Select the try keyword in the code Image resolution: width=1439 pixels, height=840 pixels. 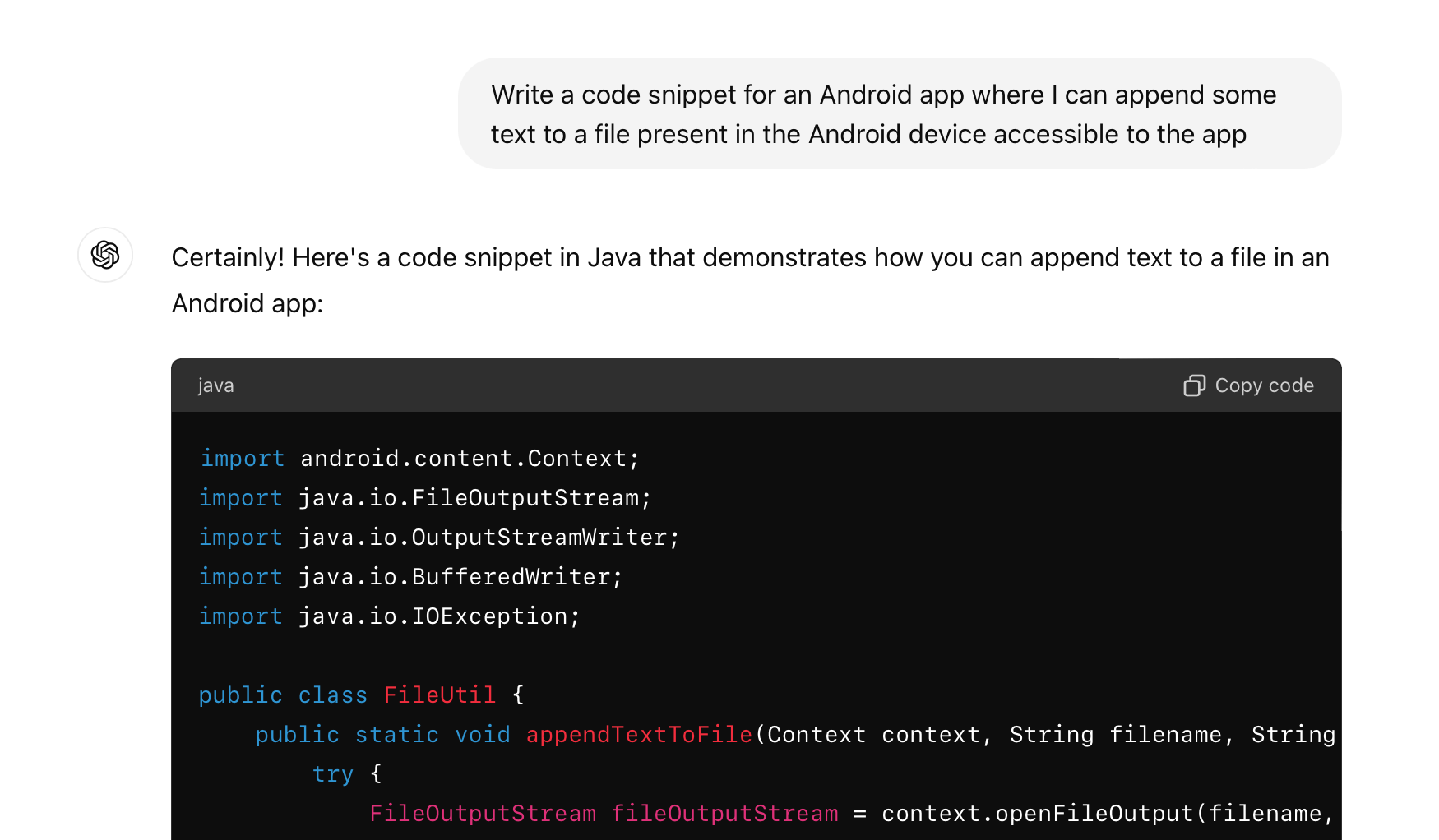(x=331, y=773)
